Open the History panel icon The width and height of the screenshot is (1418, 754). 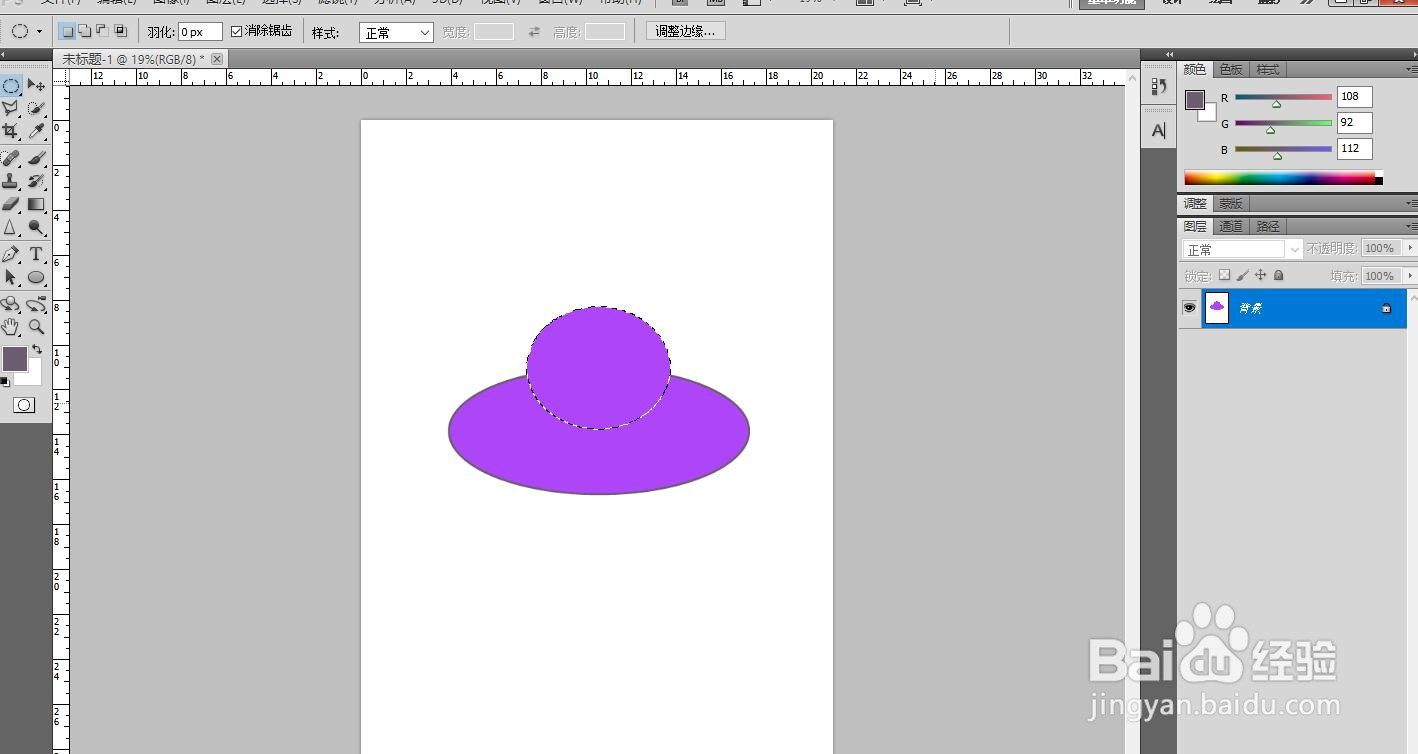coord(1158,87)
